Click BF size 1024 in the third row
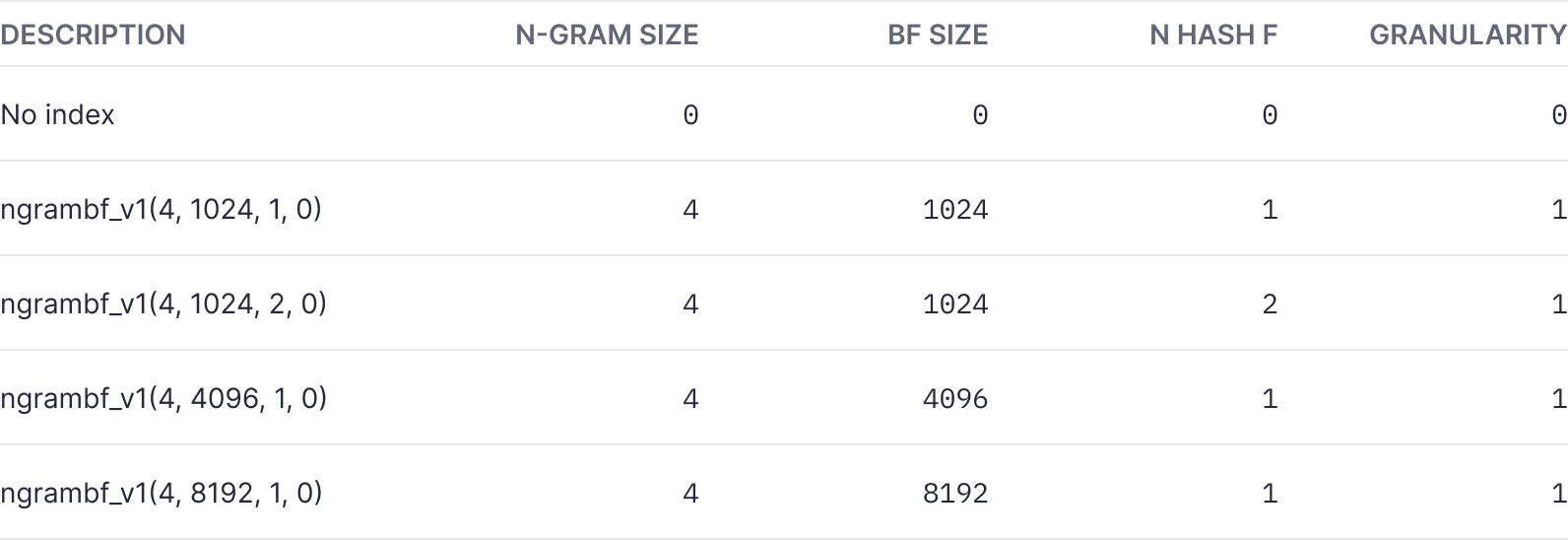 pyautogui.click(x=955, y=304)
